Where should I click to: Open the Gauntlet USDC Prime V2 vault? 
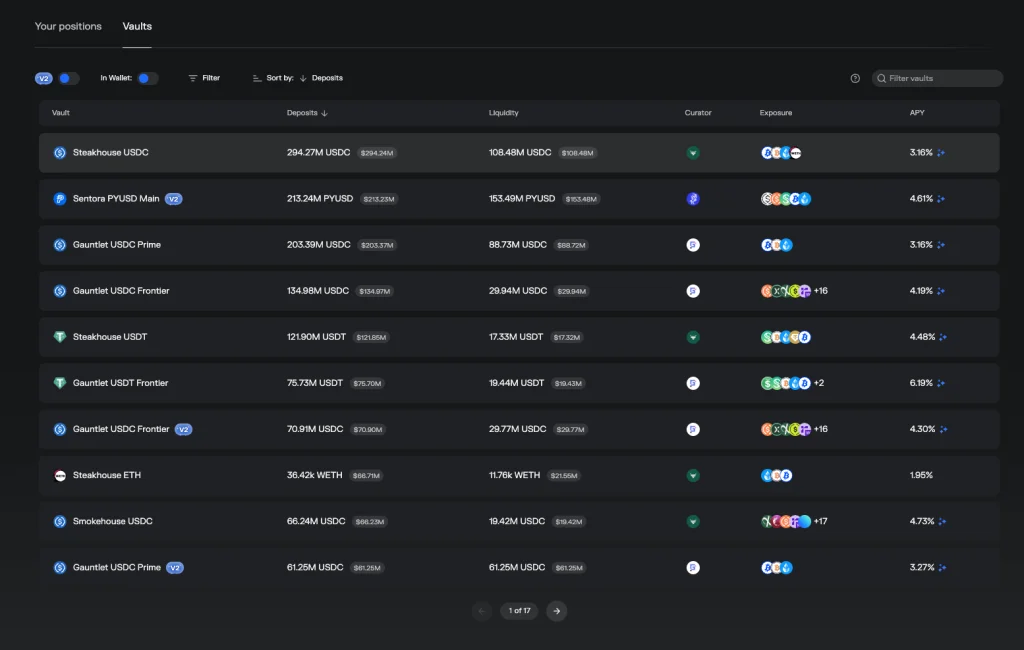point(519,568)
